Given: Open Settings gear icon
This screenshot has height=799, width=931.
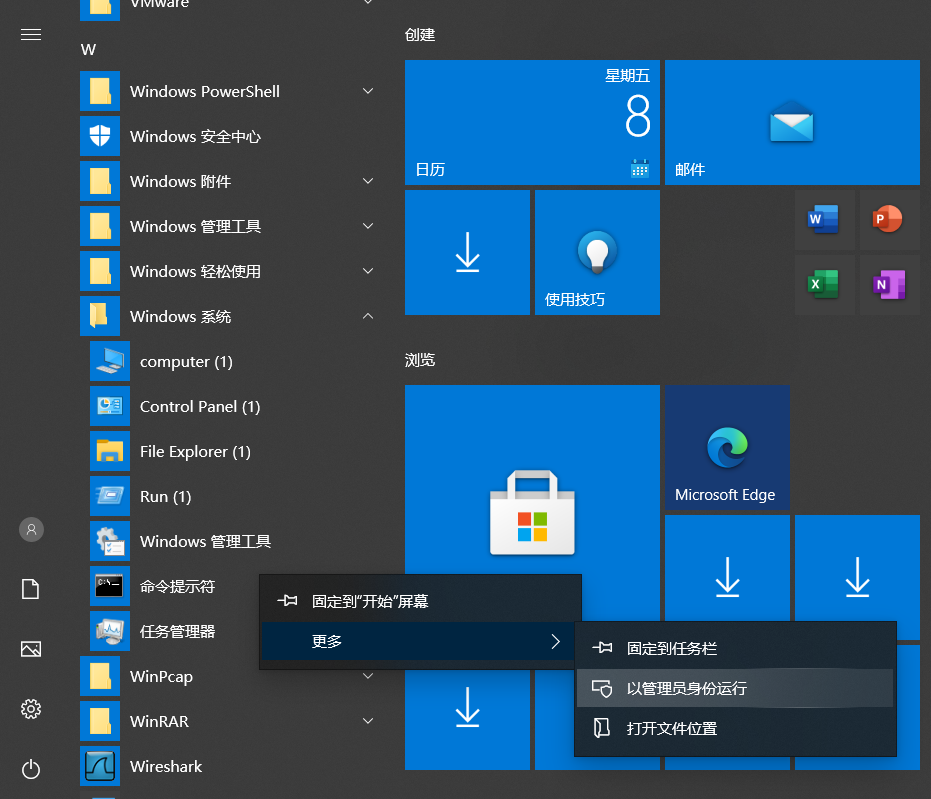Looking at the screenshot, I should [31, 709].
